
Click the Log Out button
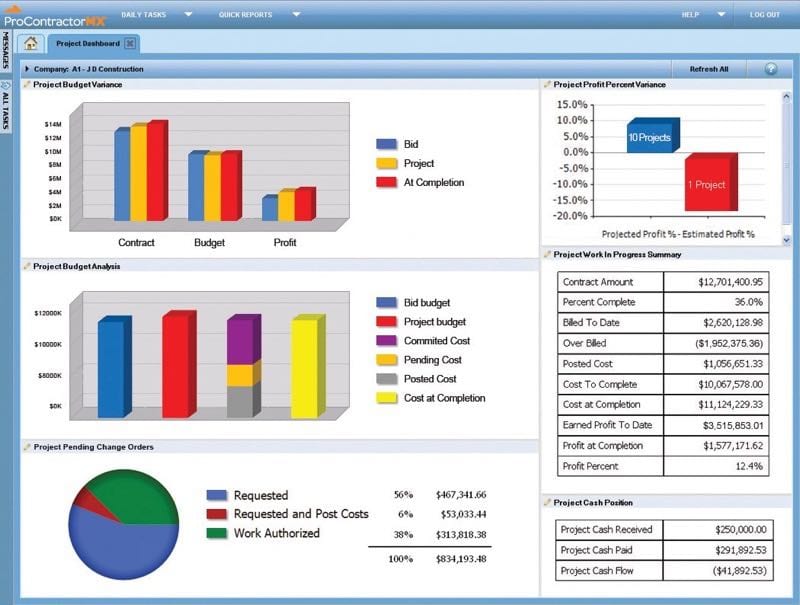click(x=766, y=15)
